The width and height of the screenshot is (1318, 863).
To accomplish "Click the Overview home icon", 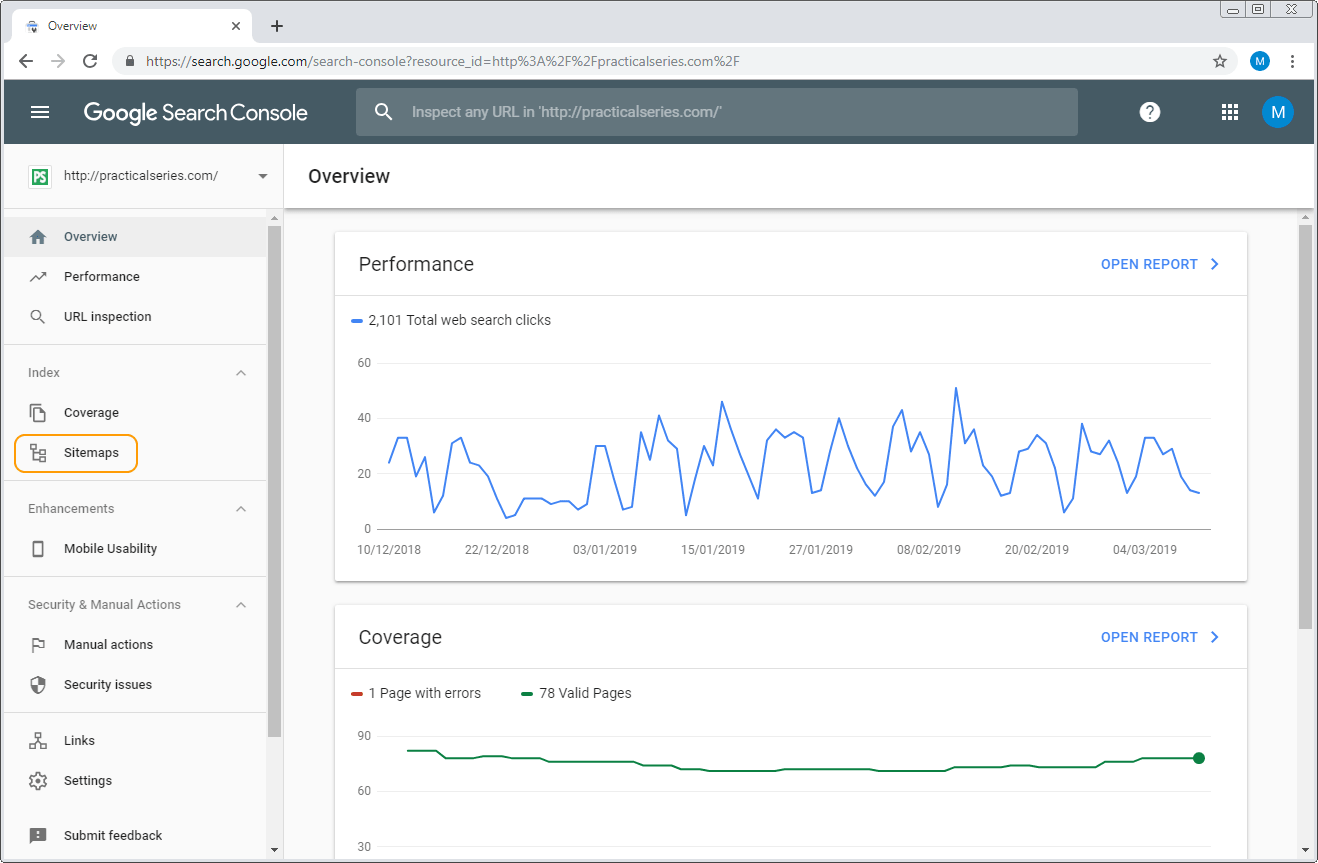I will [38, 237].
